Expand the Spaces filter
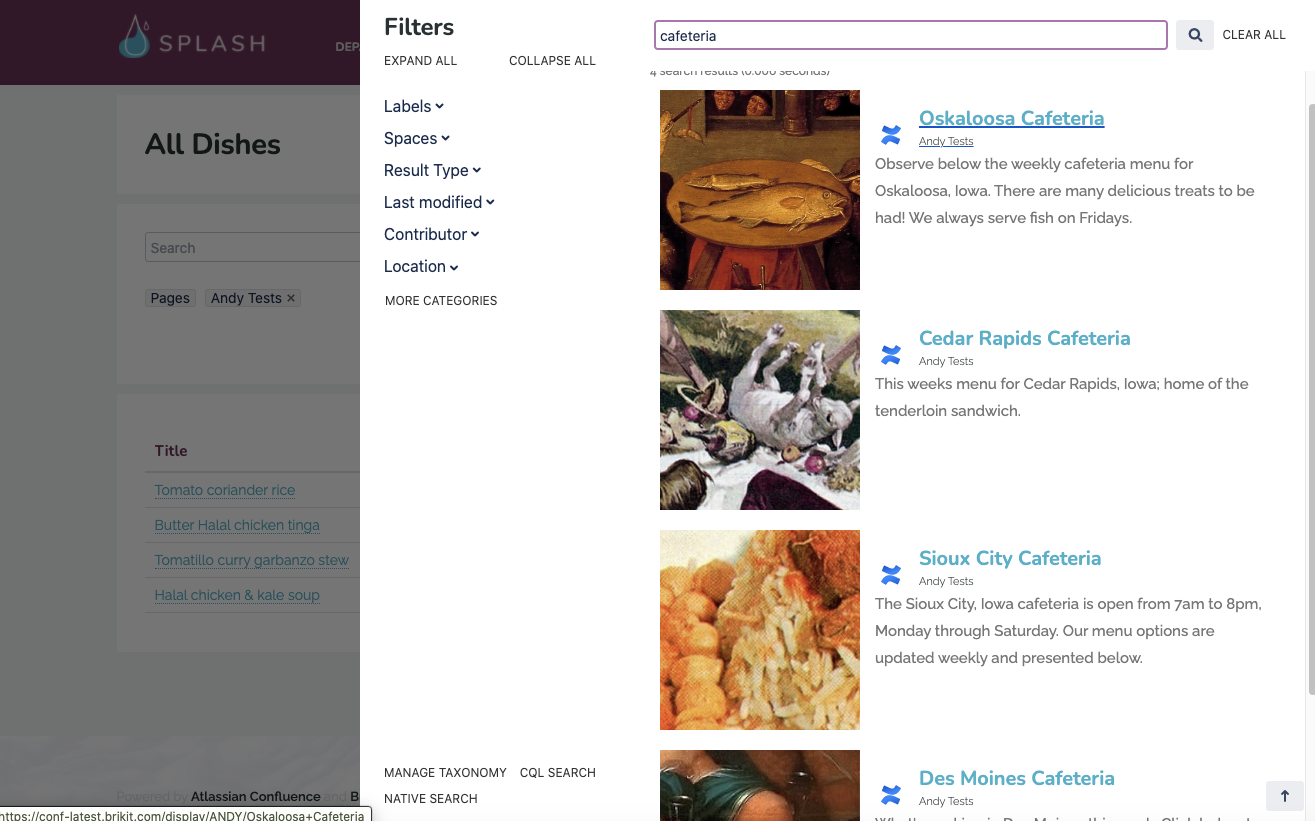The image size is (1315, 821). click(417, 138)
